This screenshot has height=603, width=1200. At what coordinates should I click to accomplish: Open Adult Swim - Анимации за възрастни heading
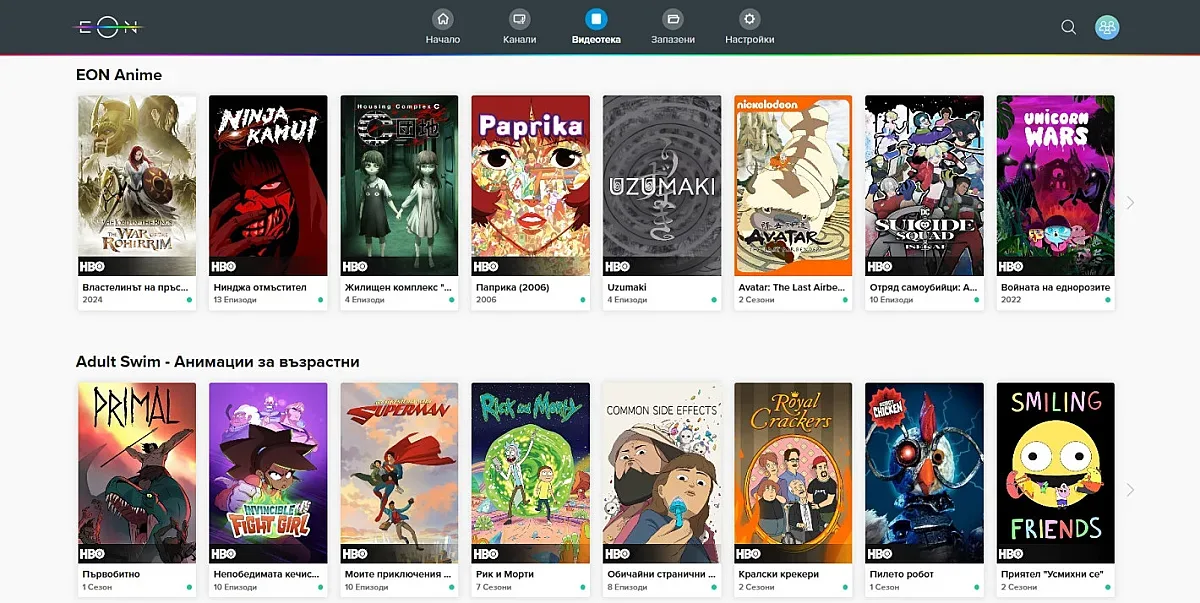217,362
